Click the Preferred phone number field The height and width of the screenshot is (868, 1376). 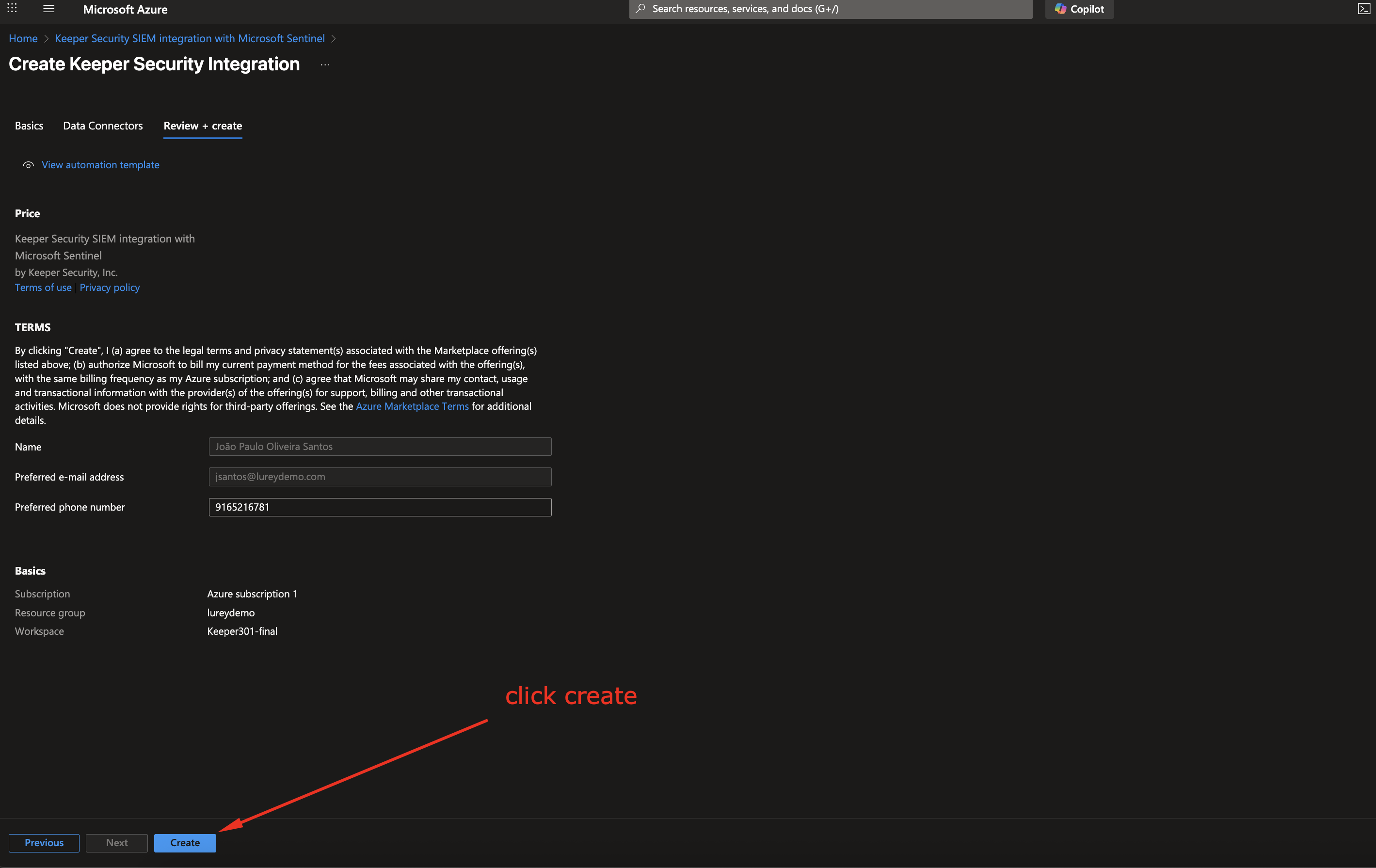pyautogui.click(x=380, y=507)
